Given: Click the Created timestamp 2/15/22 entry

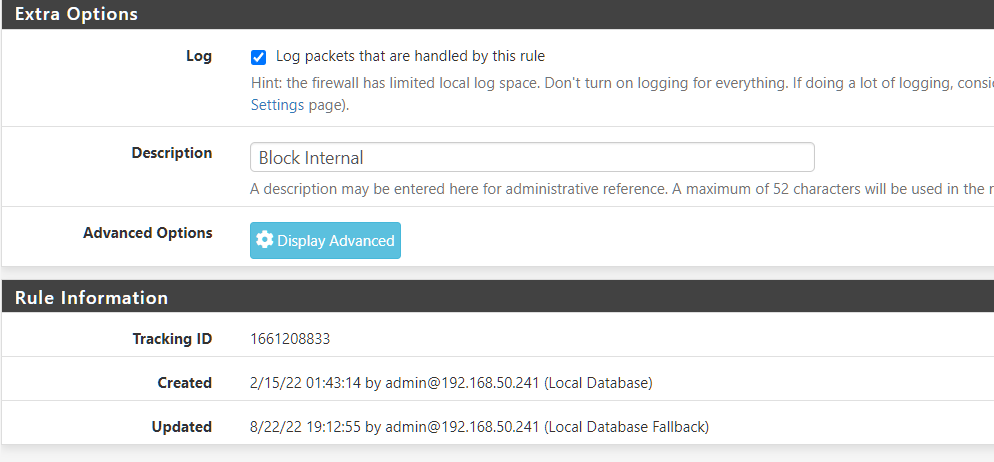Looking at the screenshot, I should coord(451,383).
